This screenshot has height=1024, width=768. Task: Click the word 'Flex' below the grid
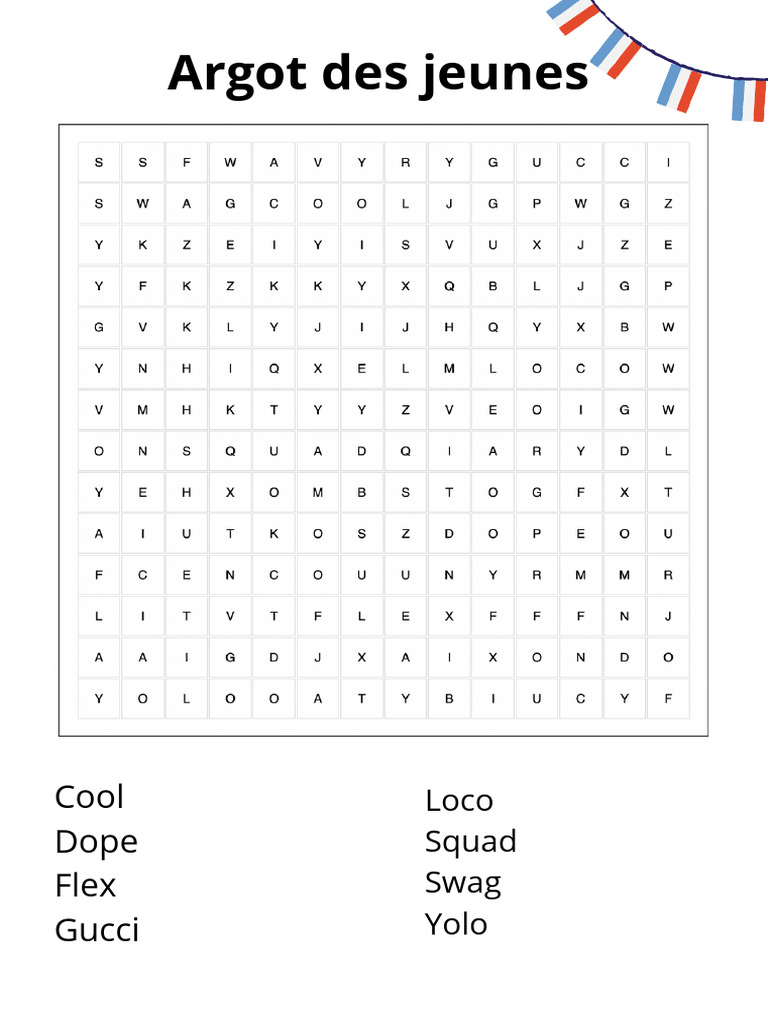tap(86, 885)
